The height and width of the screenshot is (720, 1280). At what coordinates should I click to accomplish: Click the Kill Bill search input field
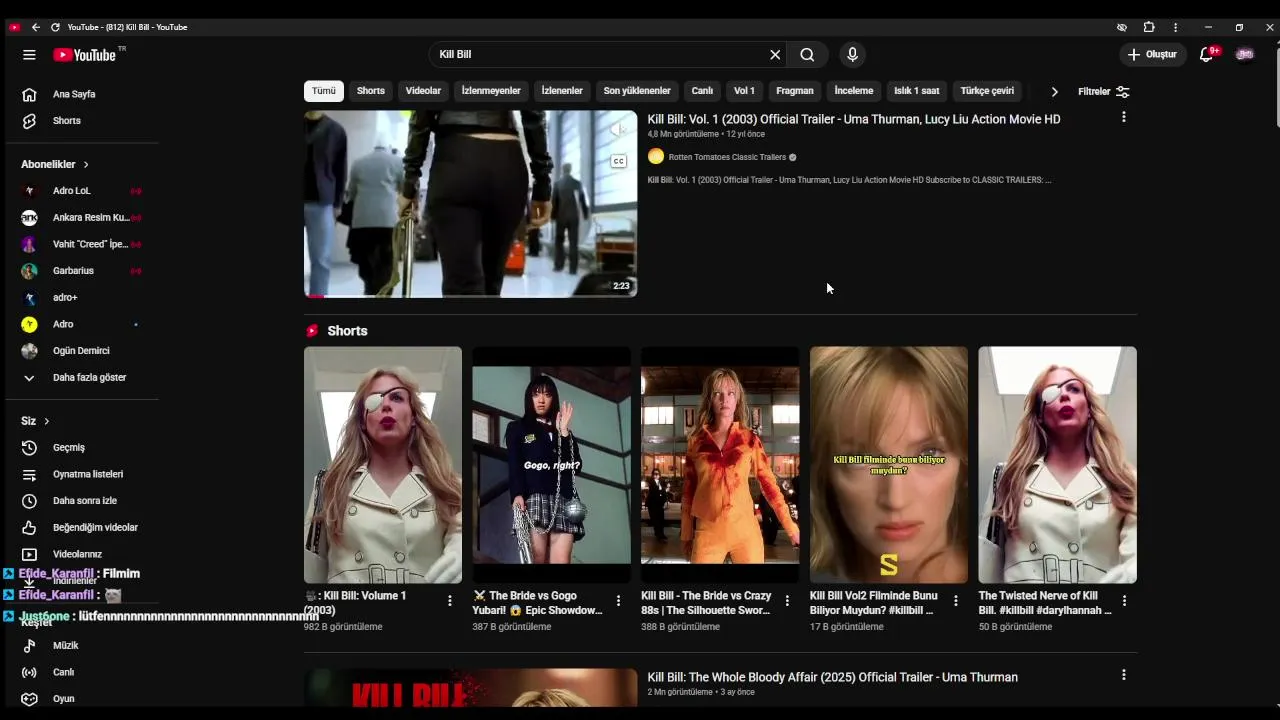(x=600, y=55)
